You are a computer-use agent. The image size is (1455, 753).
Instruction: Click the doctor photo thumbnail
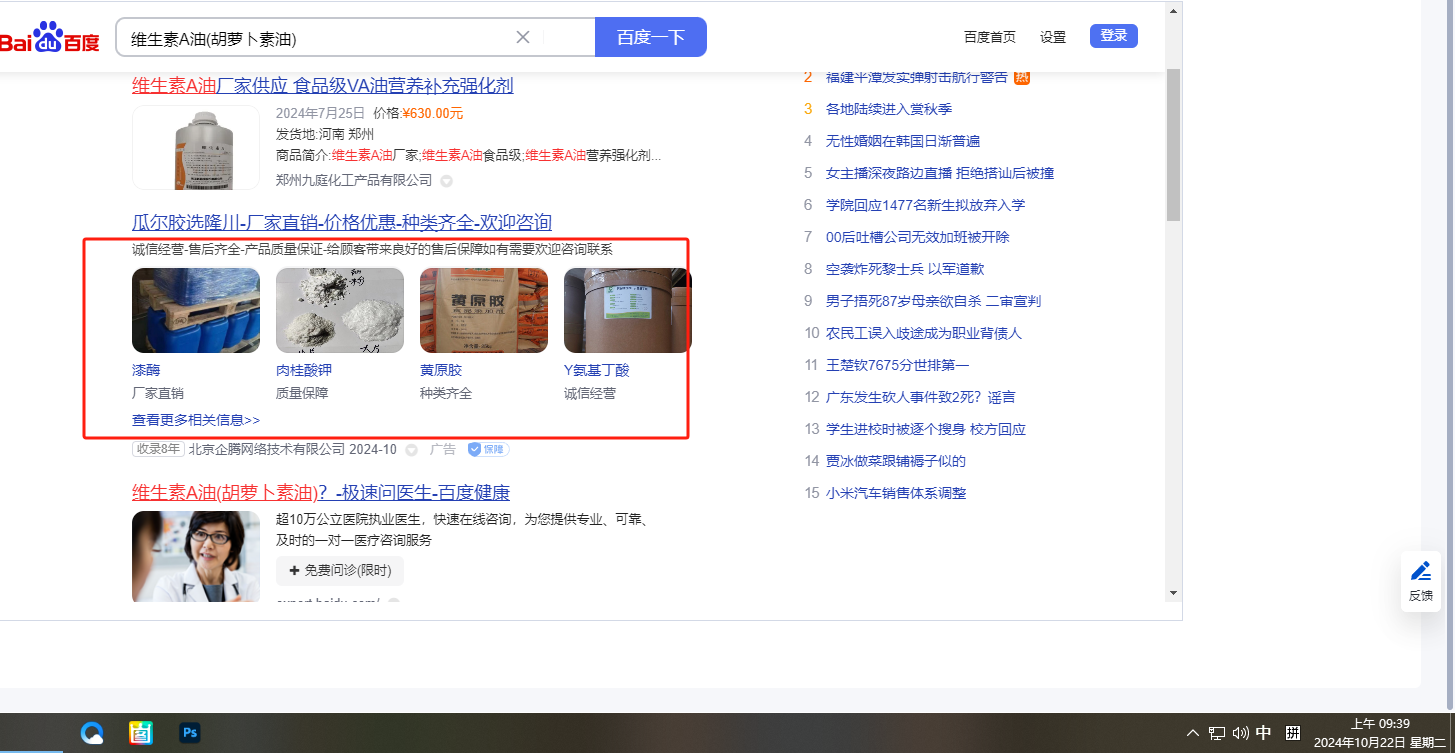pyautogui.click(x=196, y=556)
